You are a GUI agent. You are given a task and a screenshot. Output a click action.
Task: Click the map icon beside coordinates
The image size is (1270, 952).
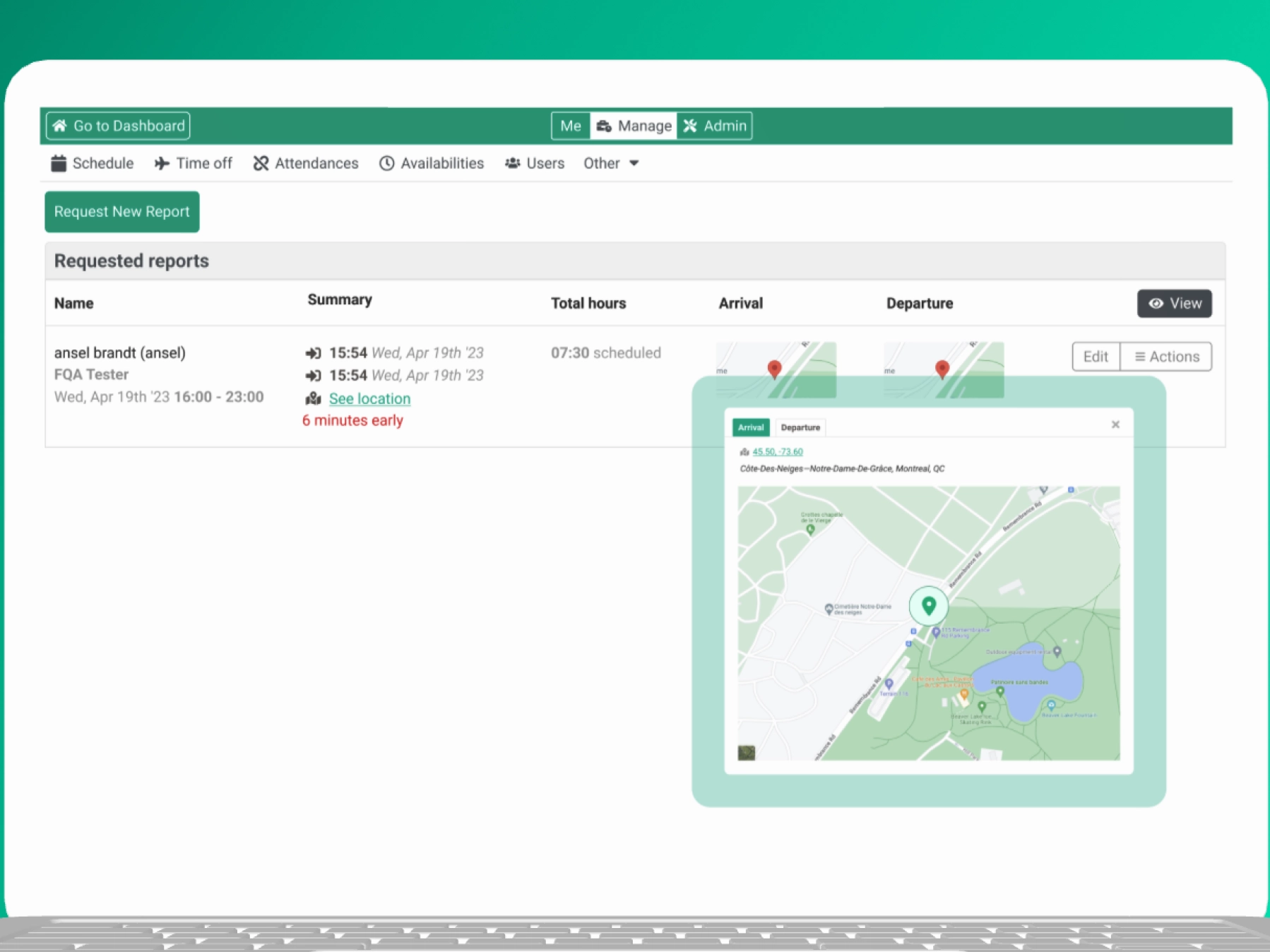(x=744, y=452)
